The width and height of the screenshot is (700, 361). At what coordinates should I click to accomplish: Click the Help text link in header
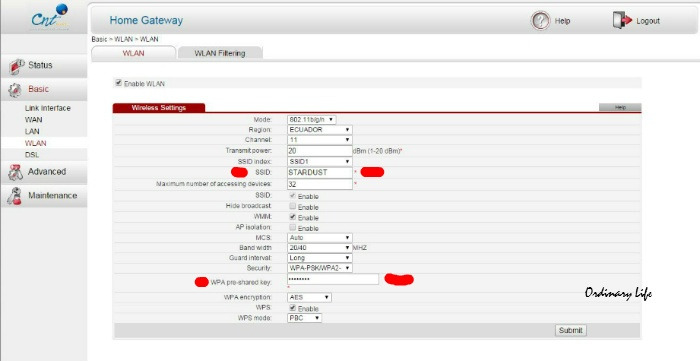562,21
